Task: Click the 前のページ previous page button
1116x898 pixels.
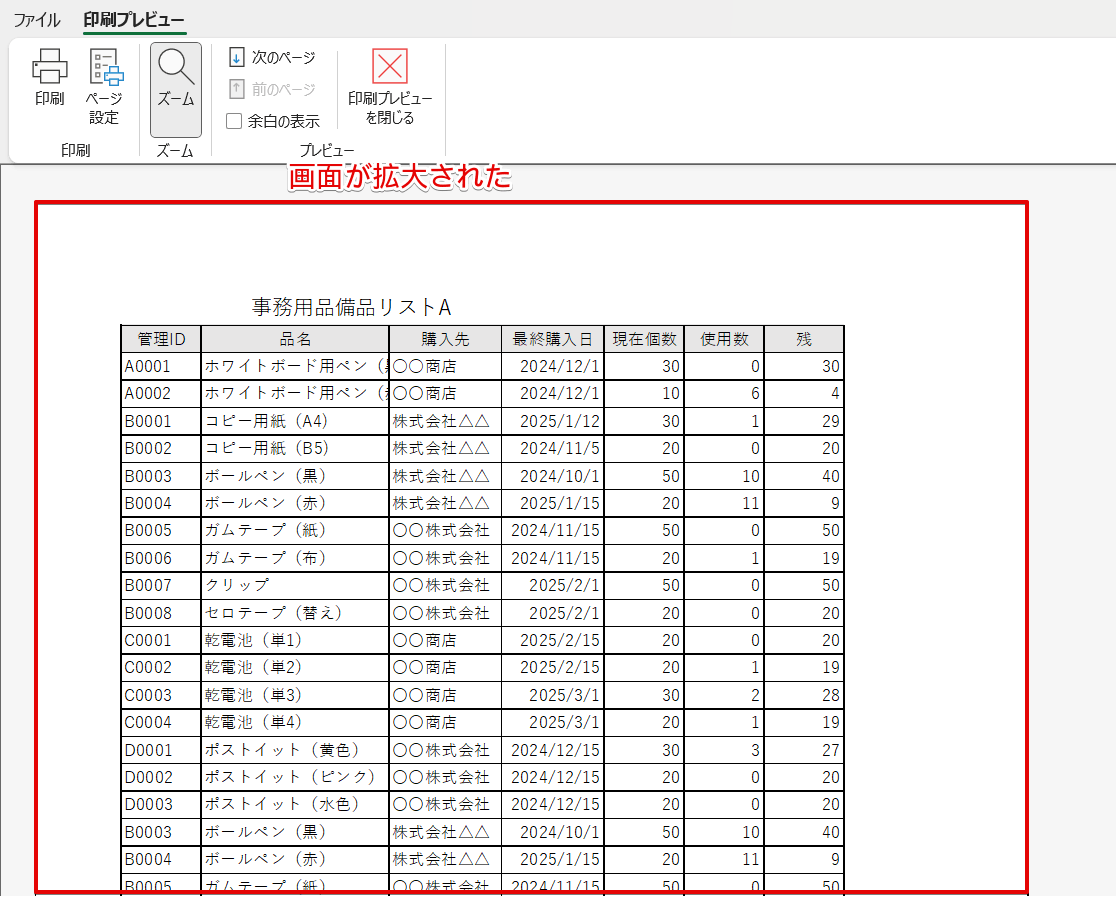Action: [272, 90]
